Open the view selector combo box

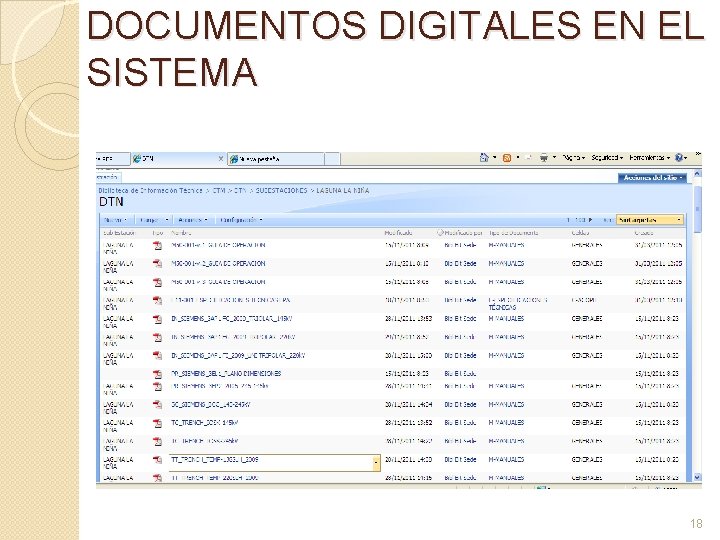(649, 220)
